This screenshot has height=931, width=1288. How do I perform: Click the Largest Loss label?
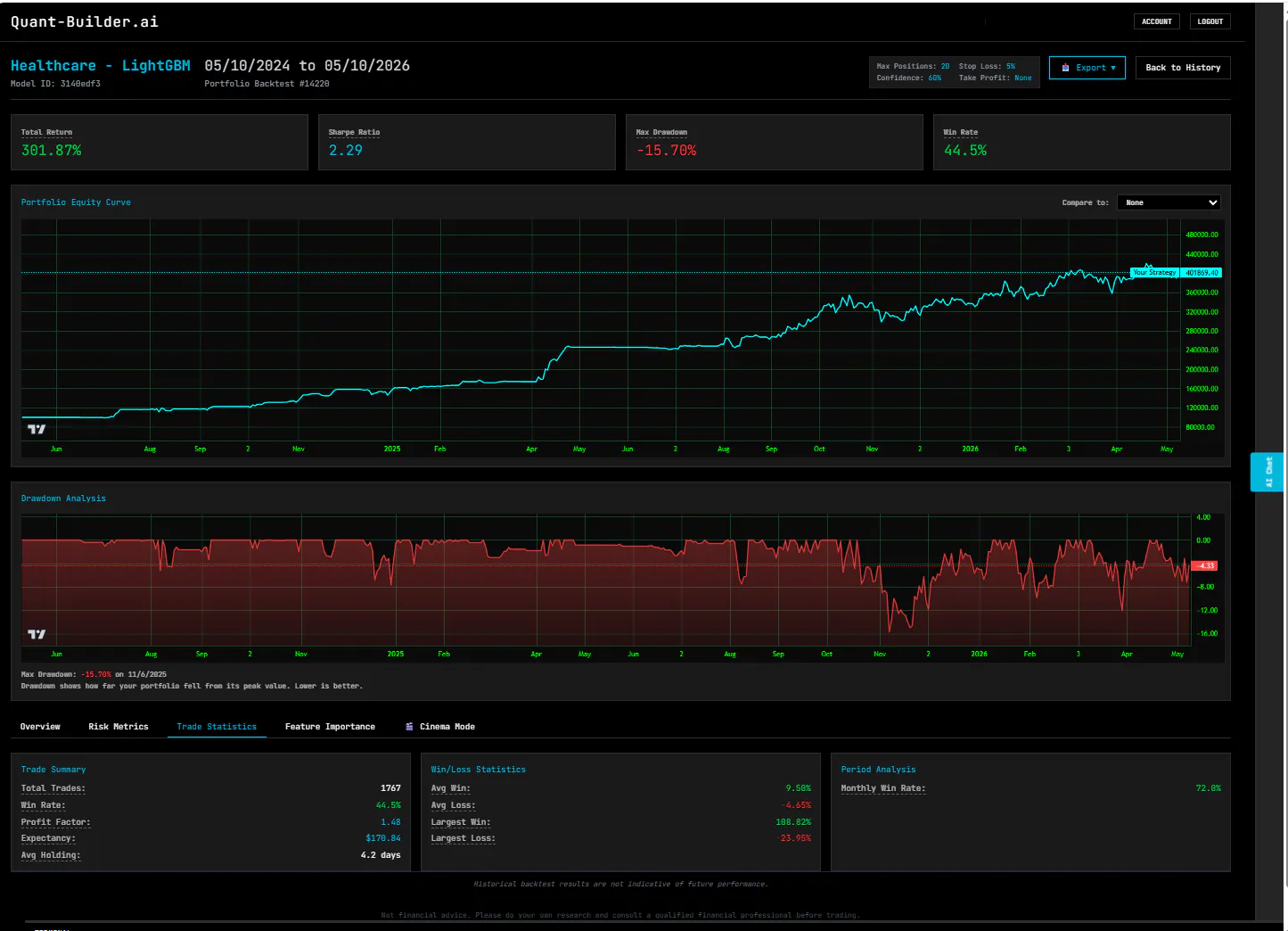(464, 838)
